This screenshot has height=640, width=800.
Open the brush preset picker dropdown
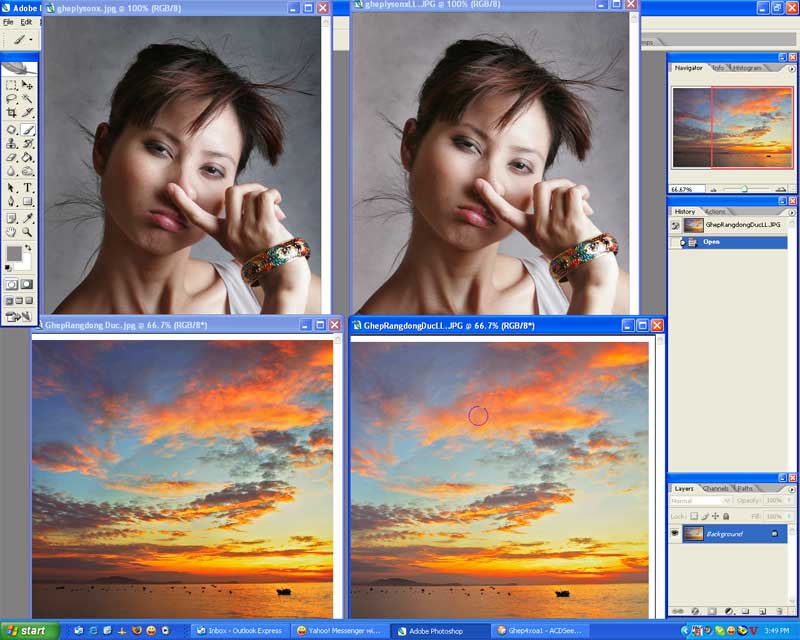pyautogui.click(x=30, y=40)
